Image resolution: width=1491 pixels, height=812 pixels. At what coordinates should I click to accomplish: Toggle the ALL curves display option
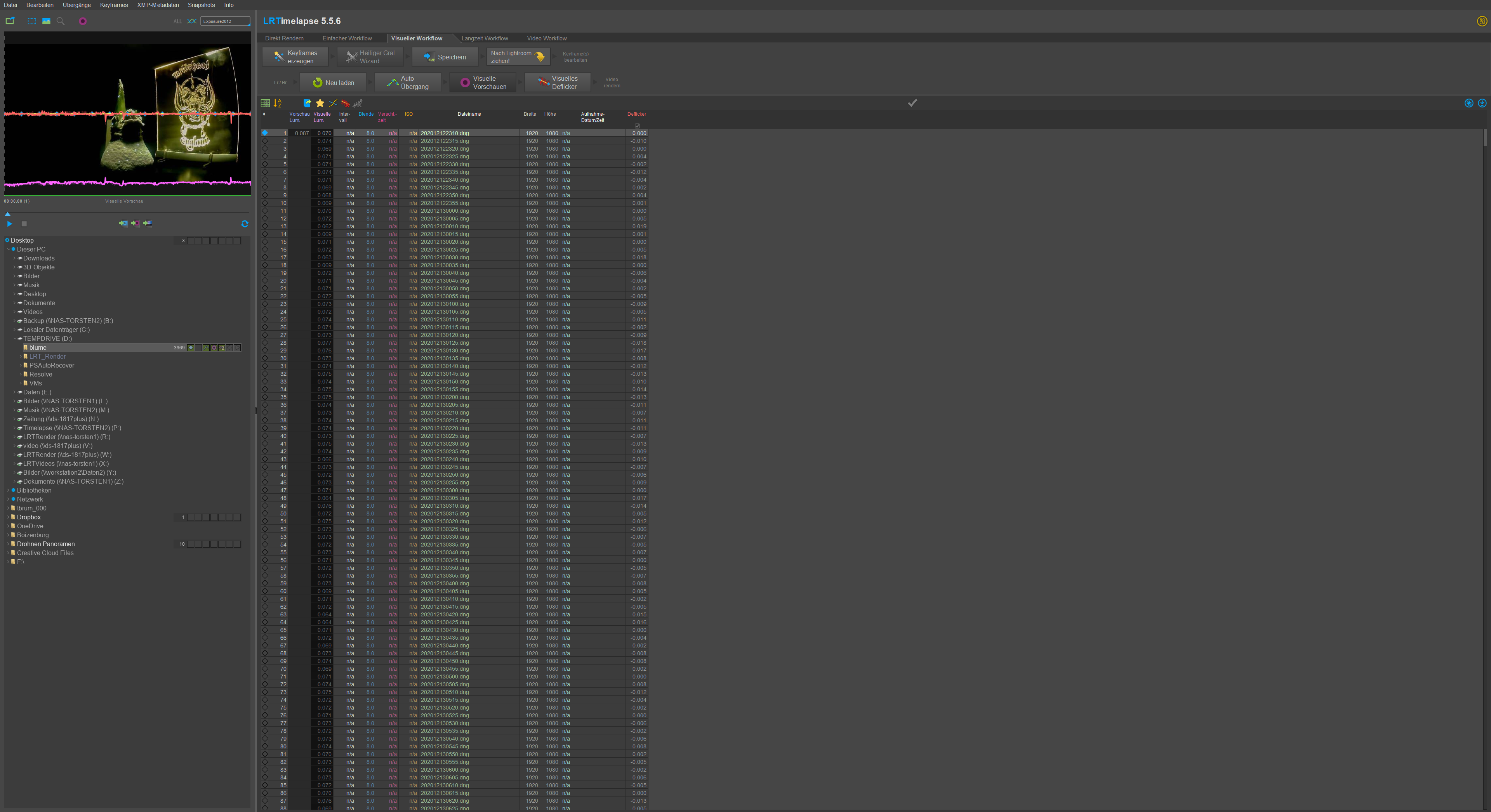177,21
